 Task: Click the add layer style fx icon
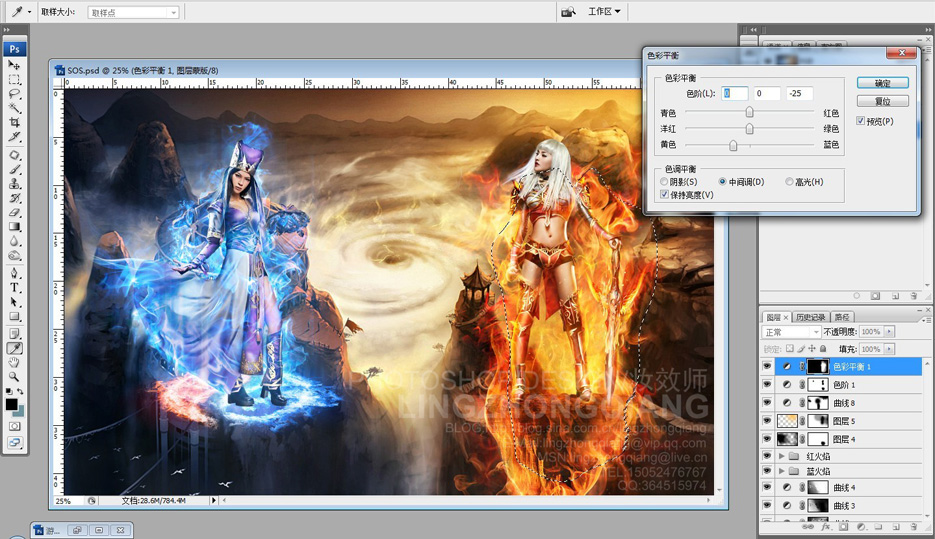[x=826, y=526]
